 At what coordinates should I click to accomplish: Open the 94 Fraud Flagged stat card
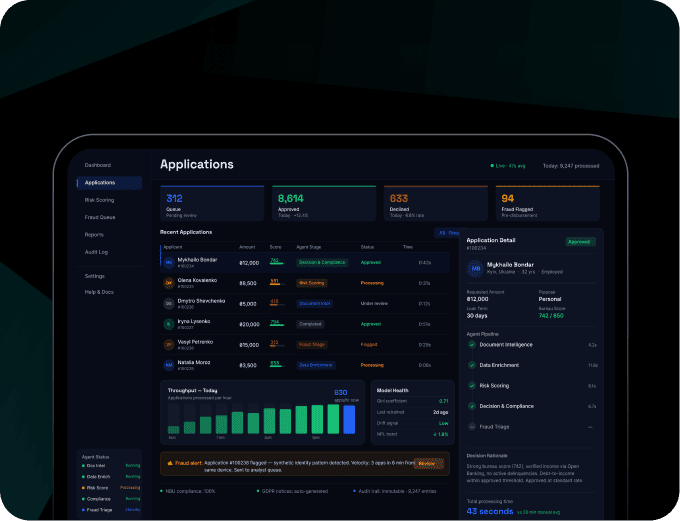pyautogui.click(x=548, y=203)
